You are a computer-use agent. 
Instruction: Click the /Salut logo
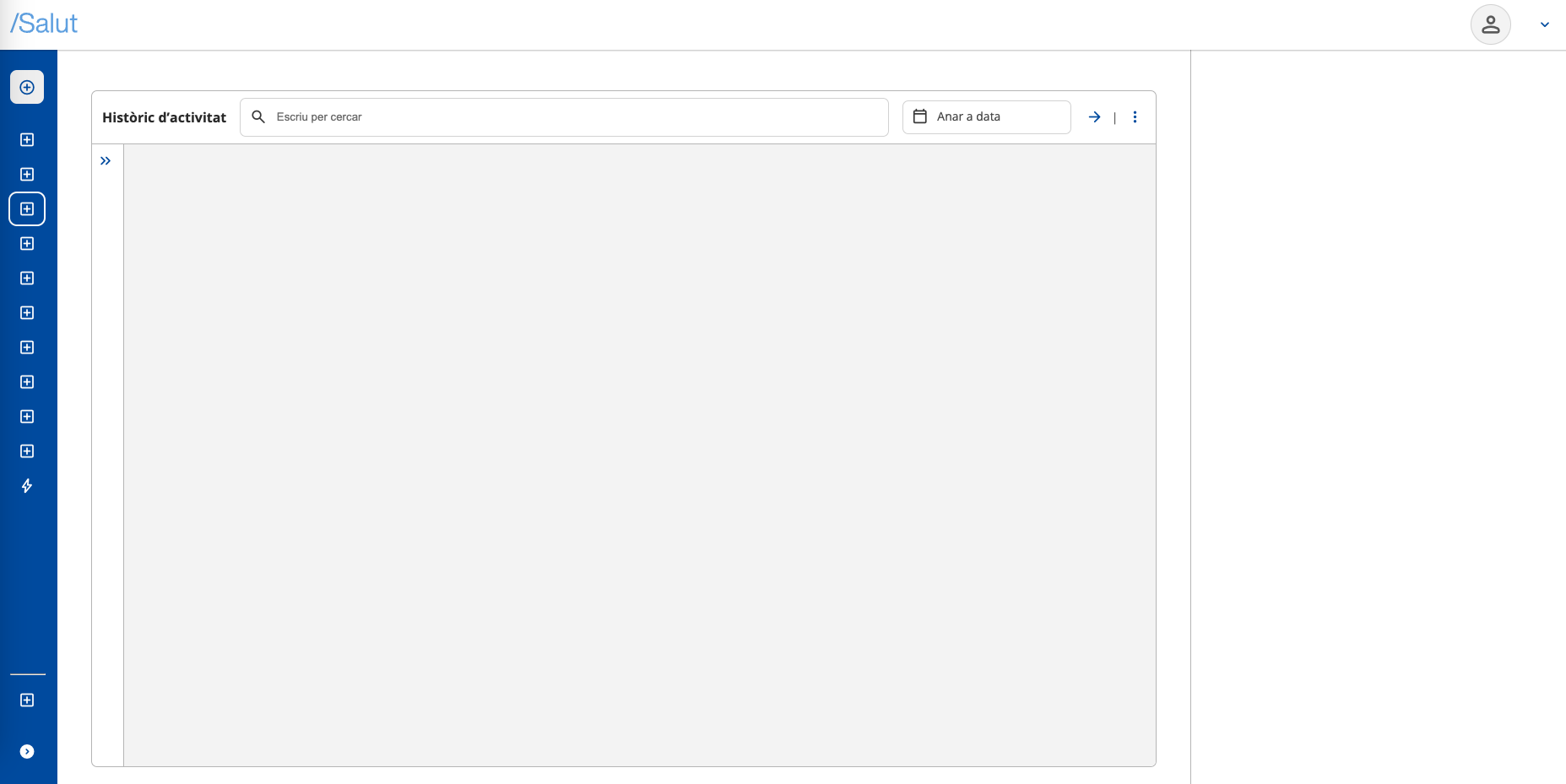44,24
